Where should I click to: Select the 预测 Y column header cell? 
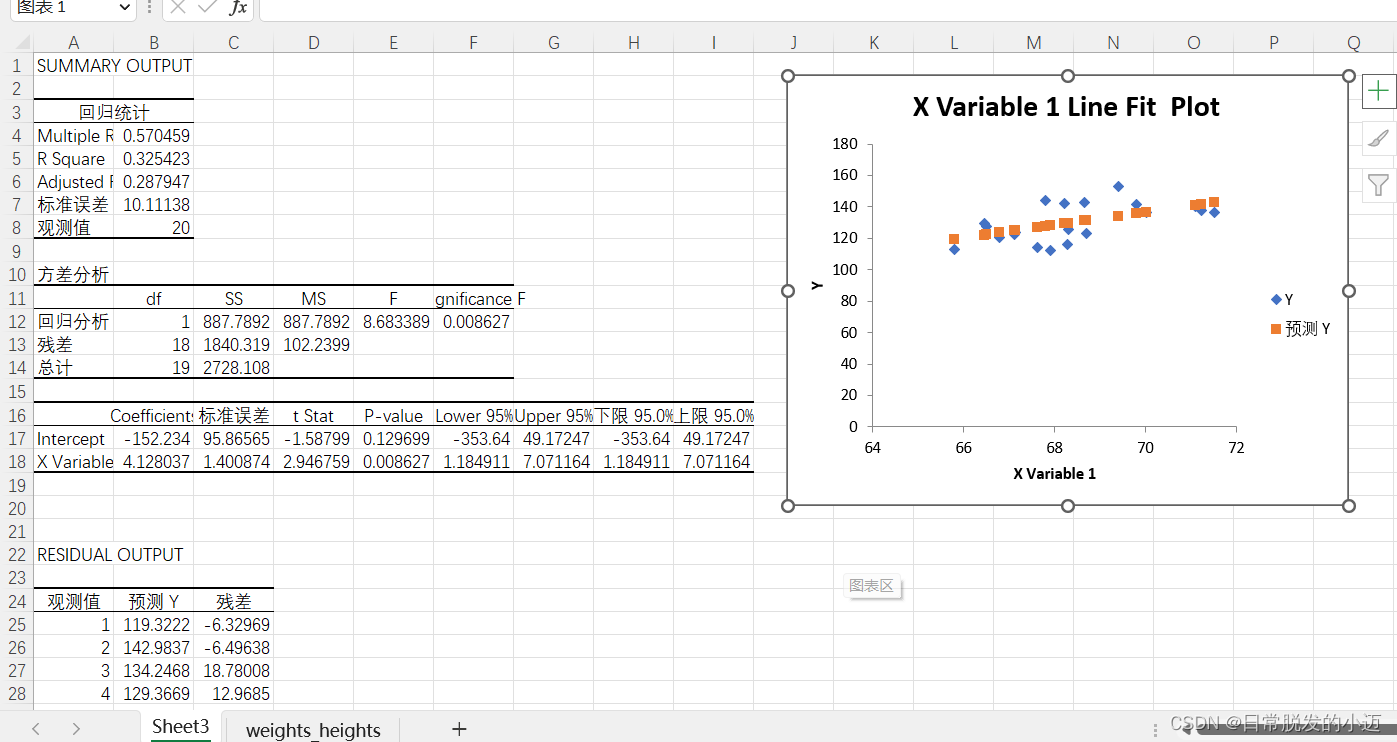pyautogui.click(x=153, y=601)
